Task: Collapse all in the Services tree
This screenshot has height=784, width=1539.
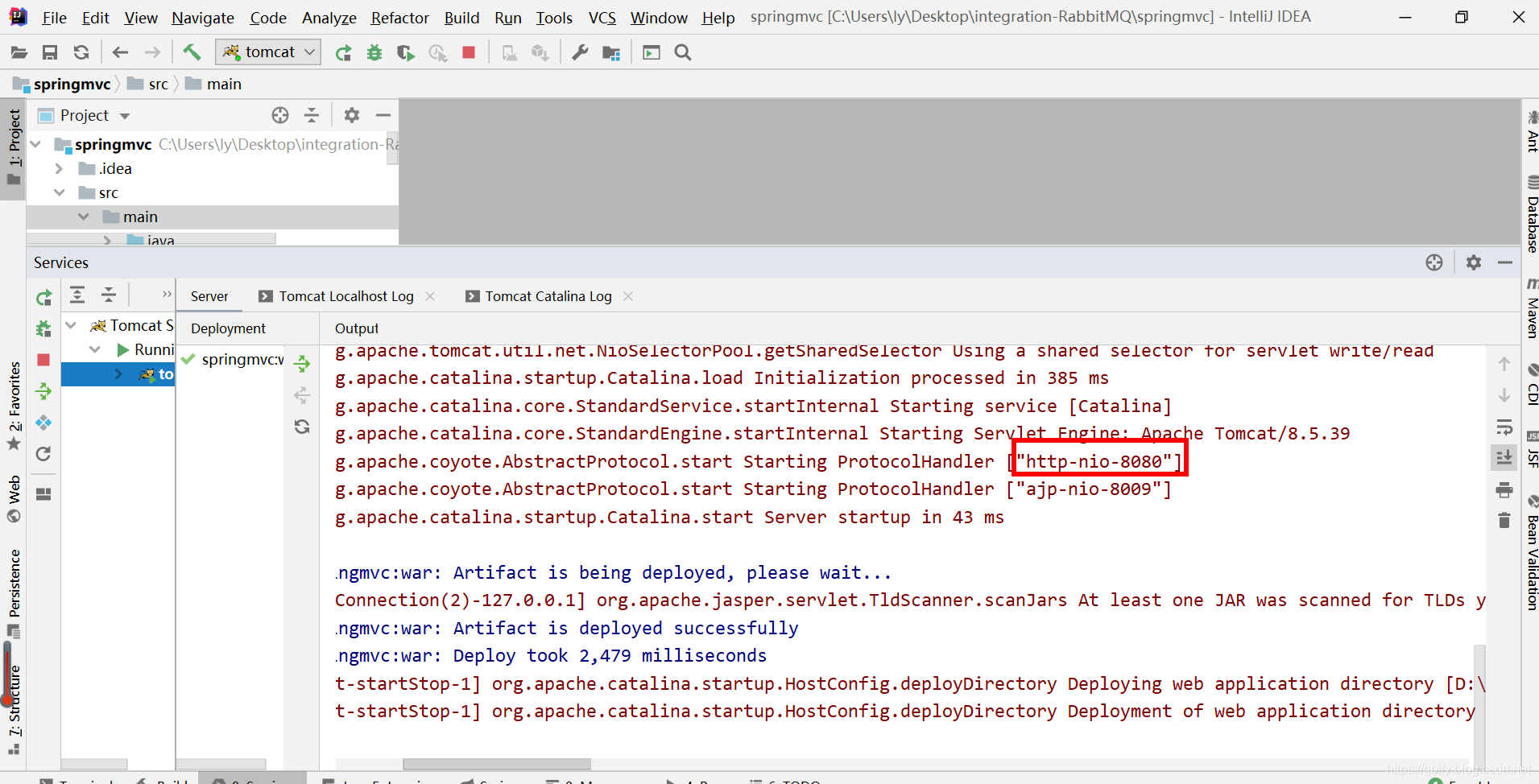Action: 109,295
